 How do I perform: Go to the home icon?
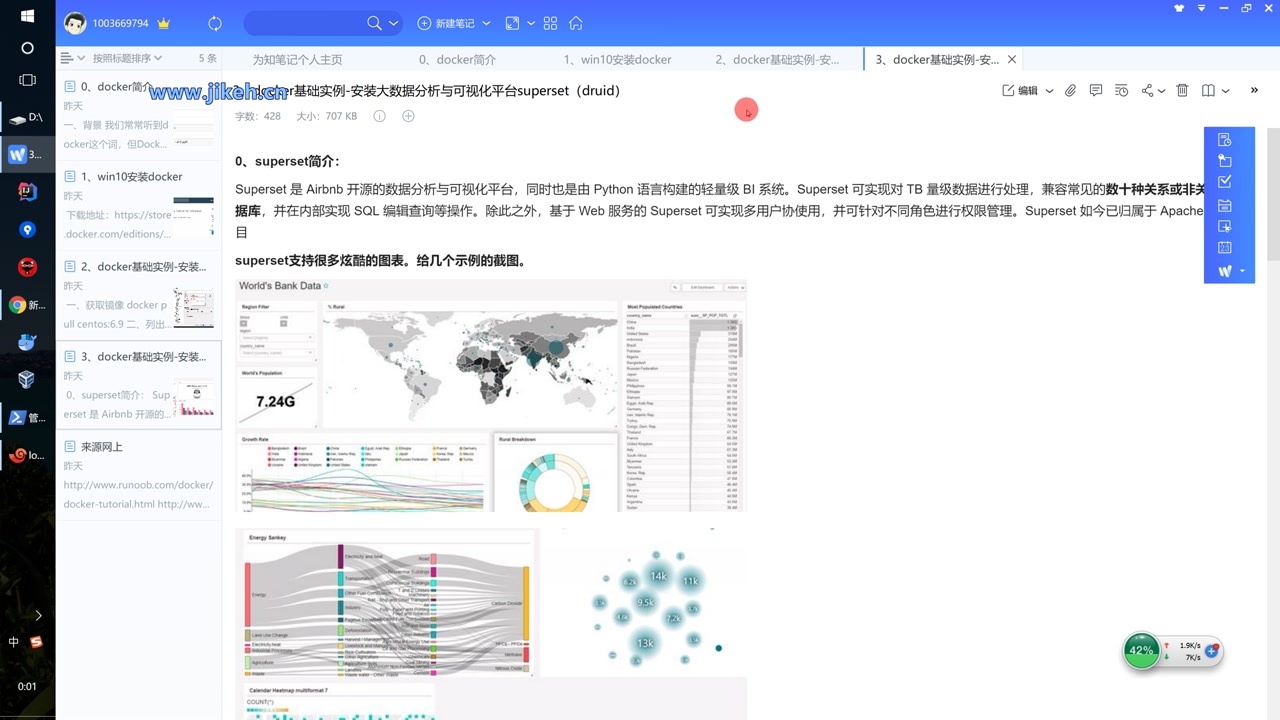coord(576,23)
